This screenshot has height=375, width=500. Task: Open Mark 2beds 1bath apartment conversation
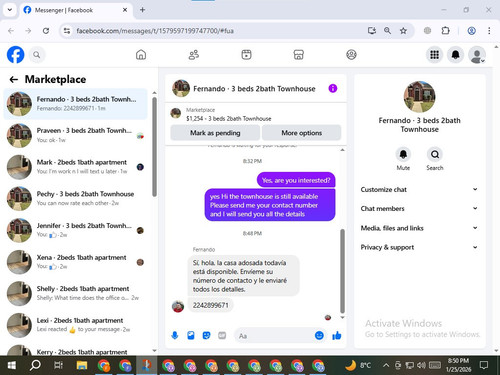75,167
